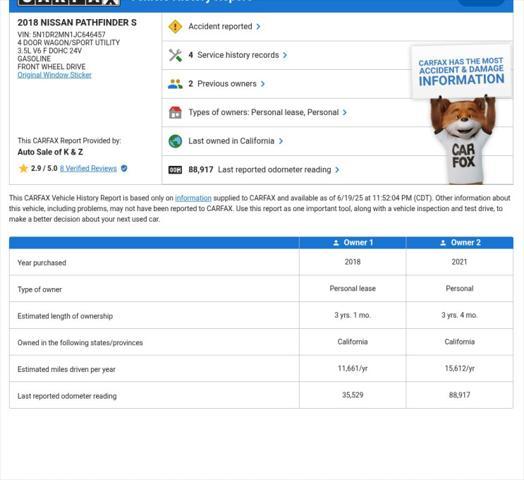Viewport: 524px width, 480px height.
Task: Expand the Previous owners chevron
Action: point(263,84)
